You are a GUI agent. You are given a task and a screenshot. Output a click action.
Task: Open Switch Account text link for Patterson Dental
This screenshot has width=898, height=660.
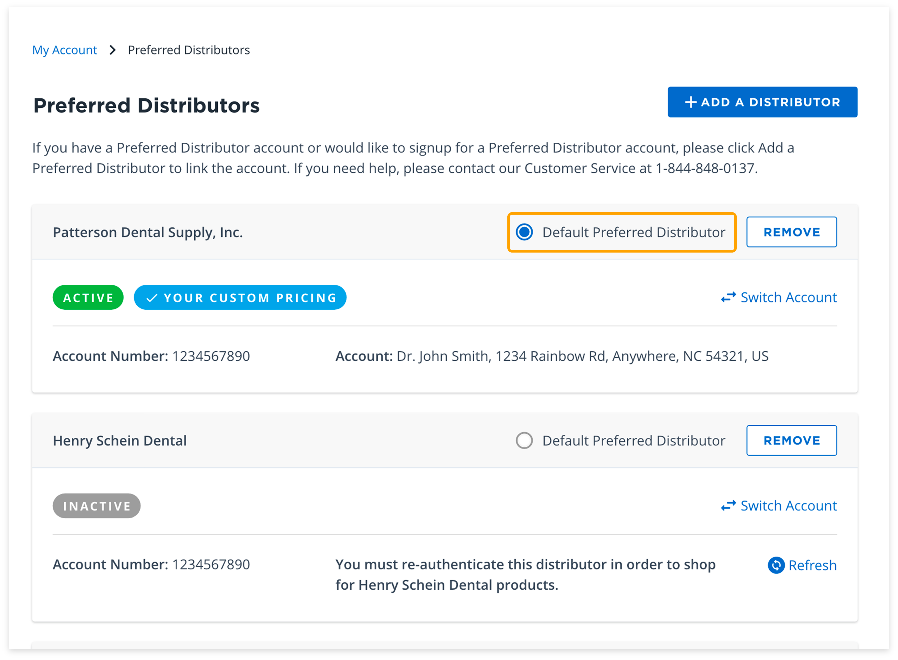[x=788, y=297]
